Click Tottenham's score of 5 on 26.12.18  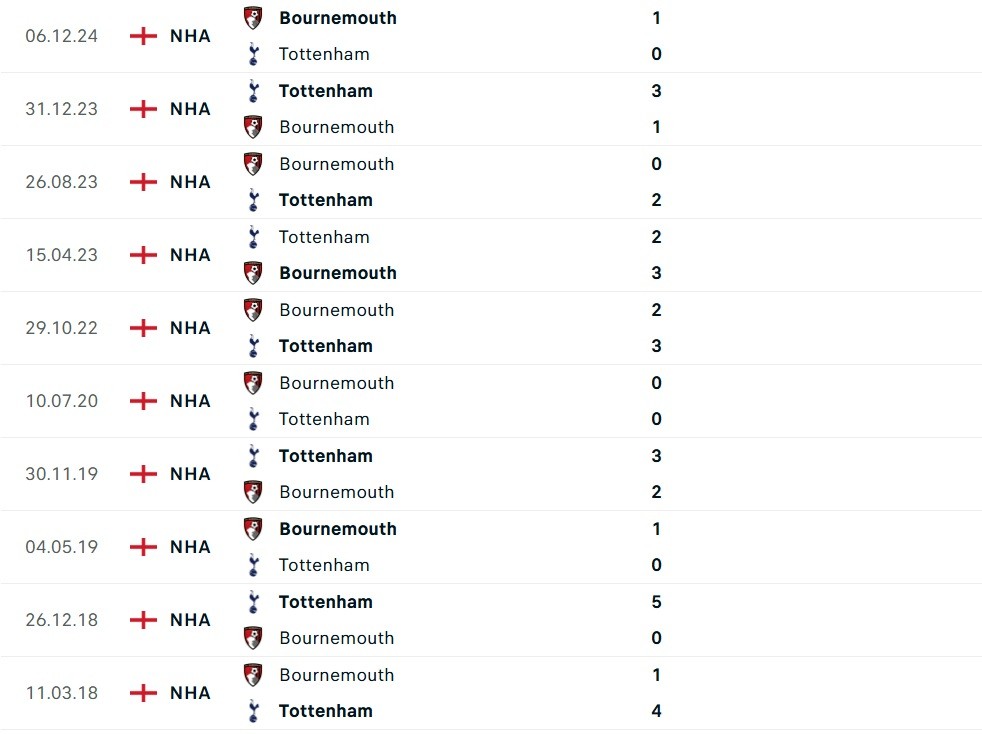click(x=656, y=602)
